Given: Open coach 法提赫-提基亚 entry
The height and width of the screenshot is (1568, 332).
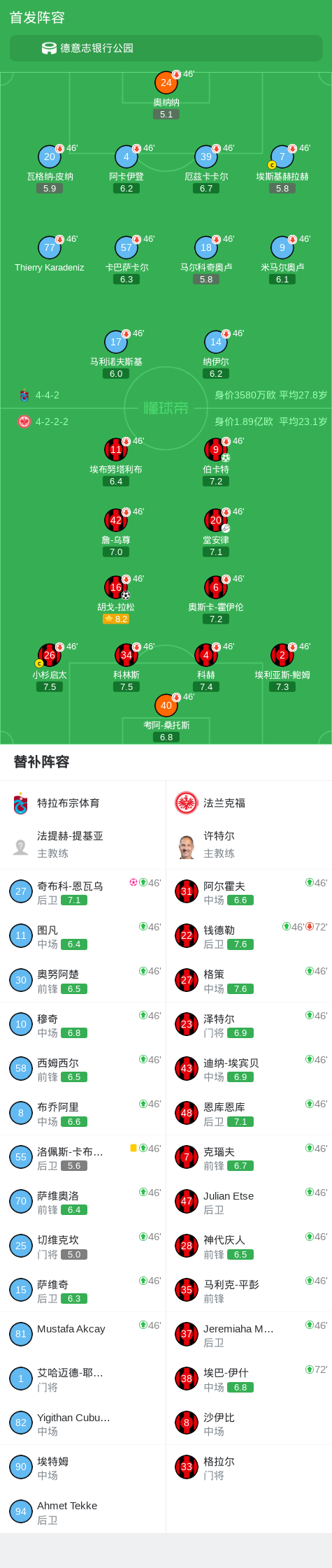Looking at the screenshot, I should pos(83,844).
